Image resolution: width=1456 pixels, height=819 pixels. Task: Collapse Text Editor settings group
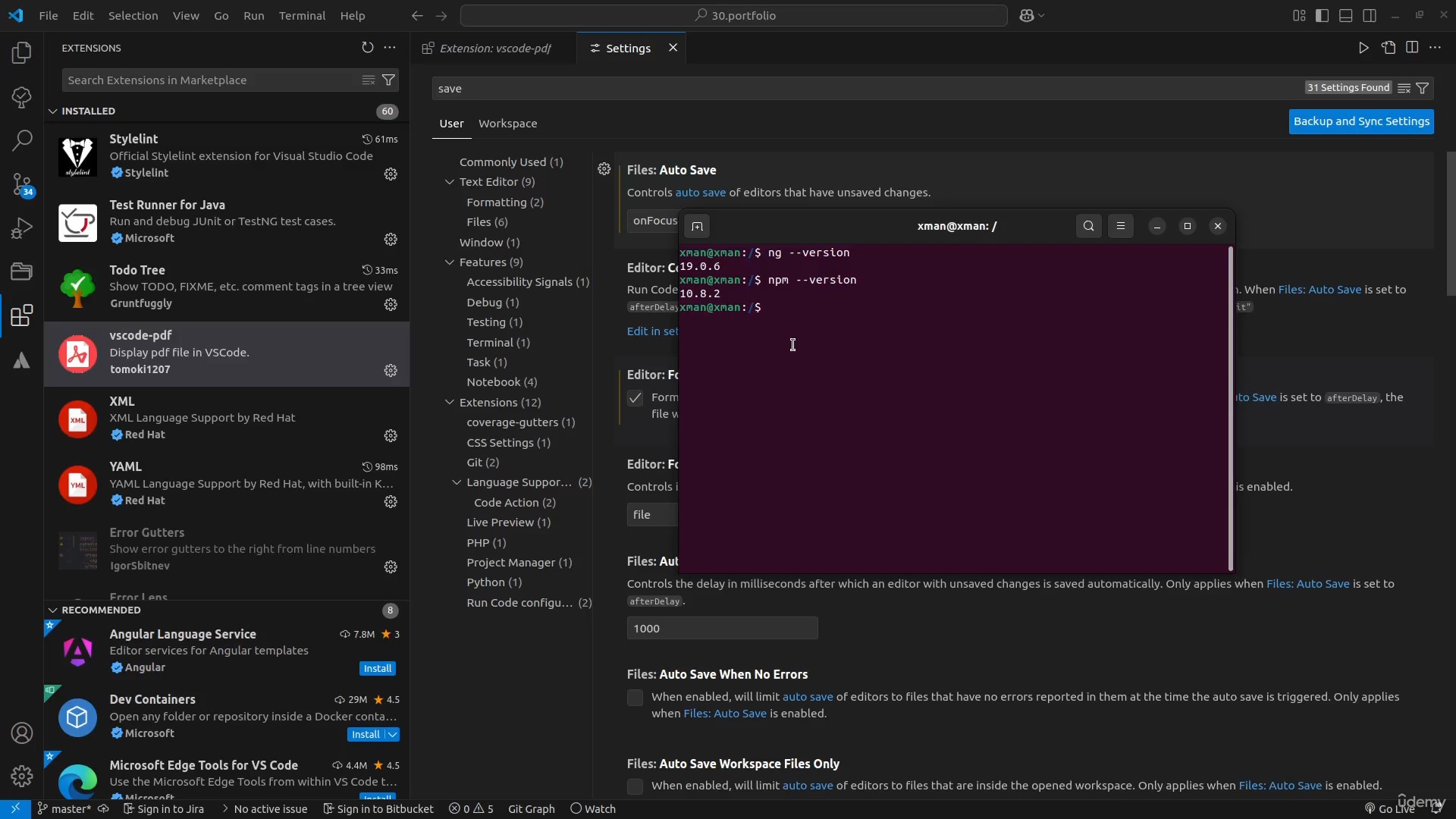(449, 182)
